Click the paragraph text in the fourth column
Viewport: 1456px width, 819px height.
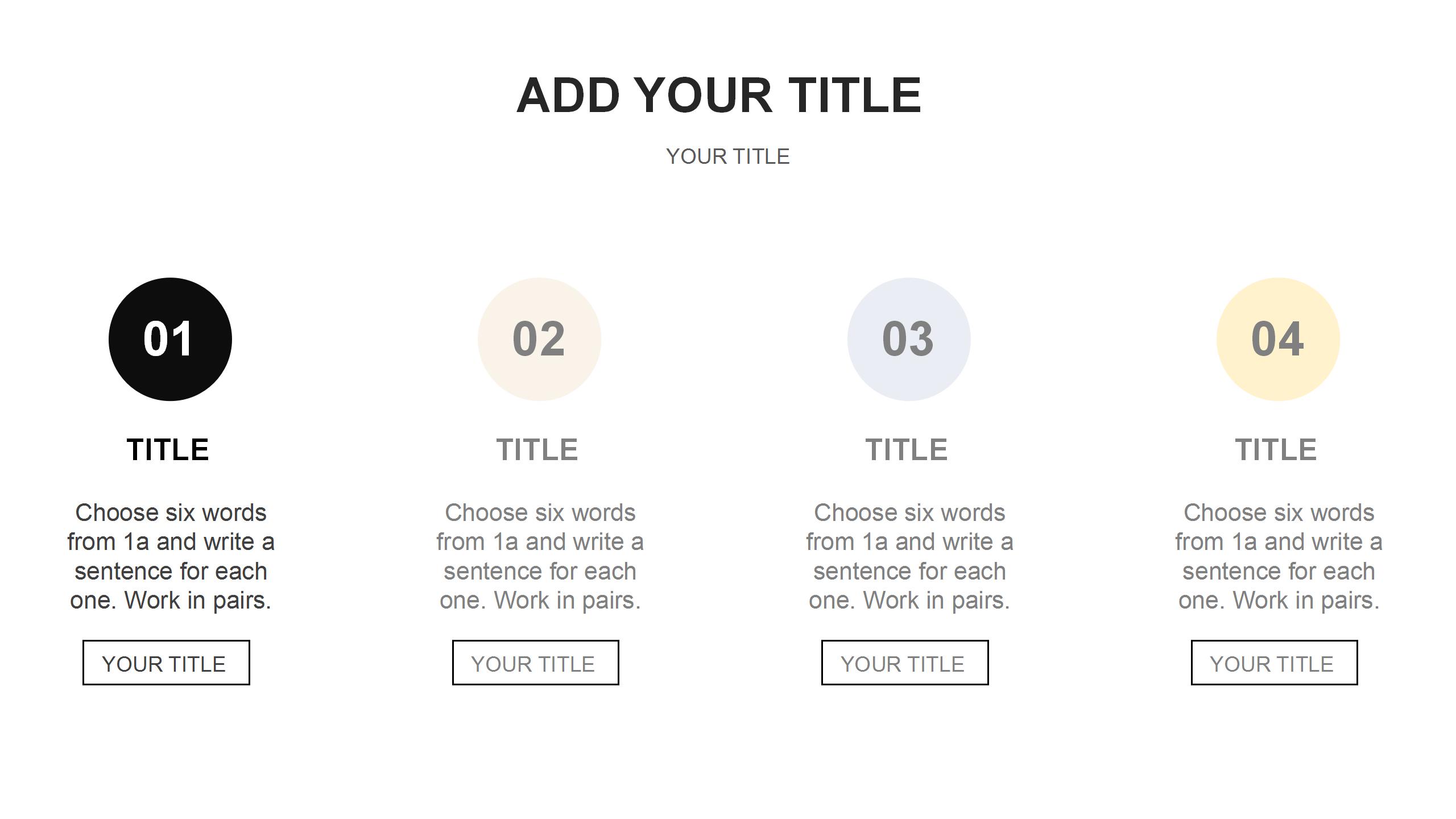(1279, 556)
